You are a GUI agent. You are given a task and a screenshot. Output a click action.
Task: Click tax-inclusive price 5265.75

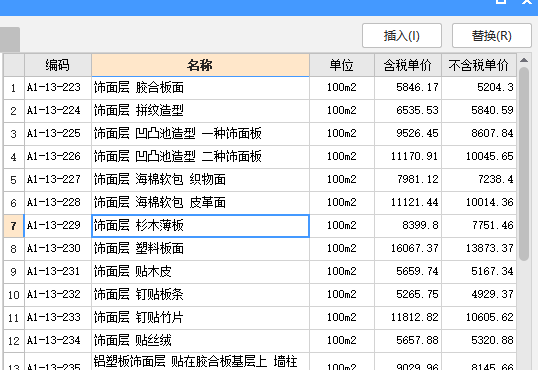click(408, 295)
